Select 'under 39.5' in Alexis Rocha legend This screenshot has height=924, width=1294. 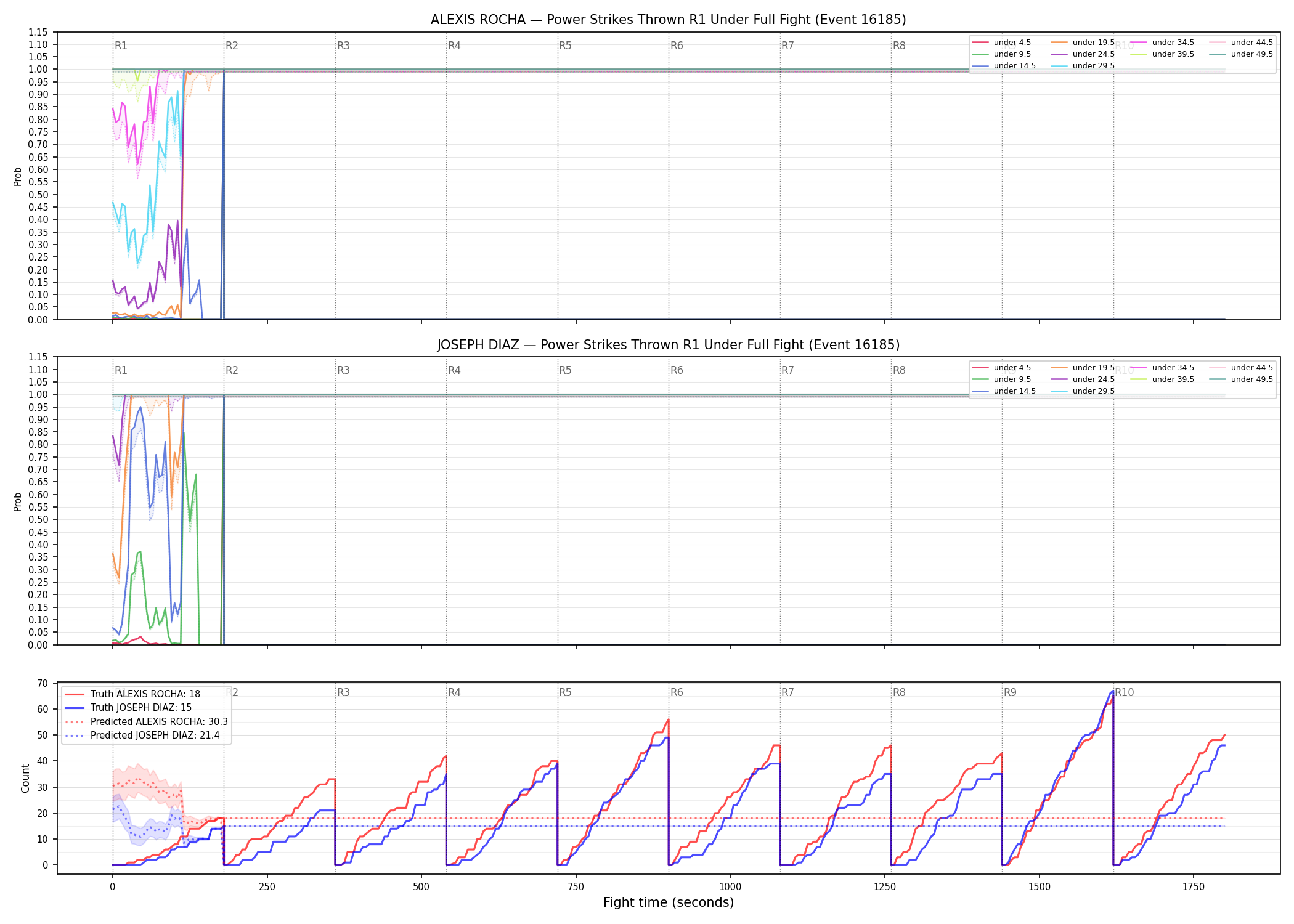(x=1162, y=54)
